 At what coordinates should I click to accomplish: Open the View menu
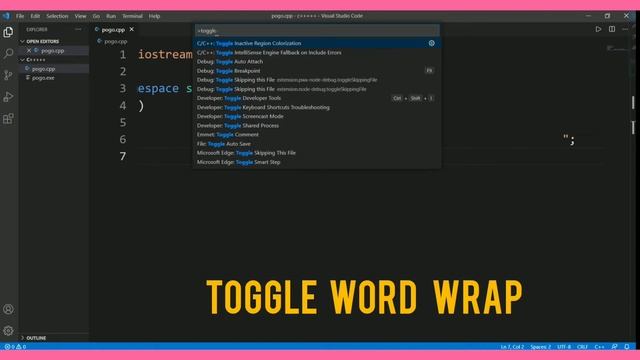click(80, 16)
